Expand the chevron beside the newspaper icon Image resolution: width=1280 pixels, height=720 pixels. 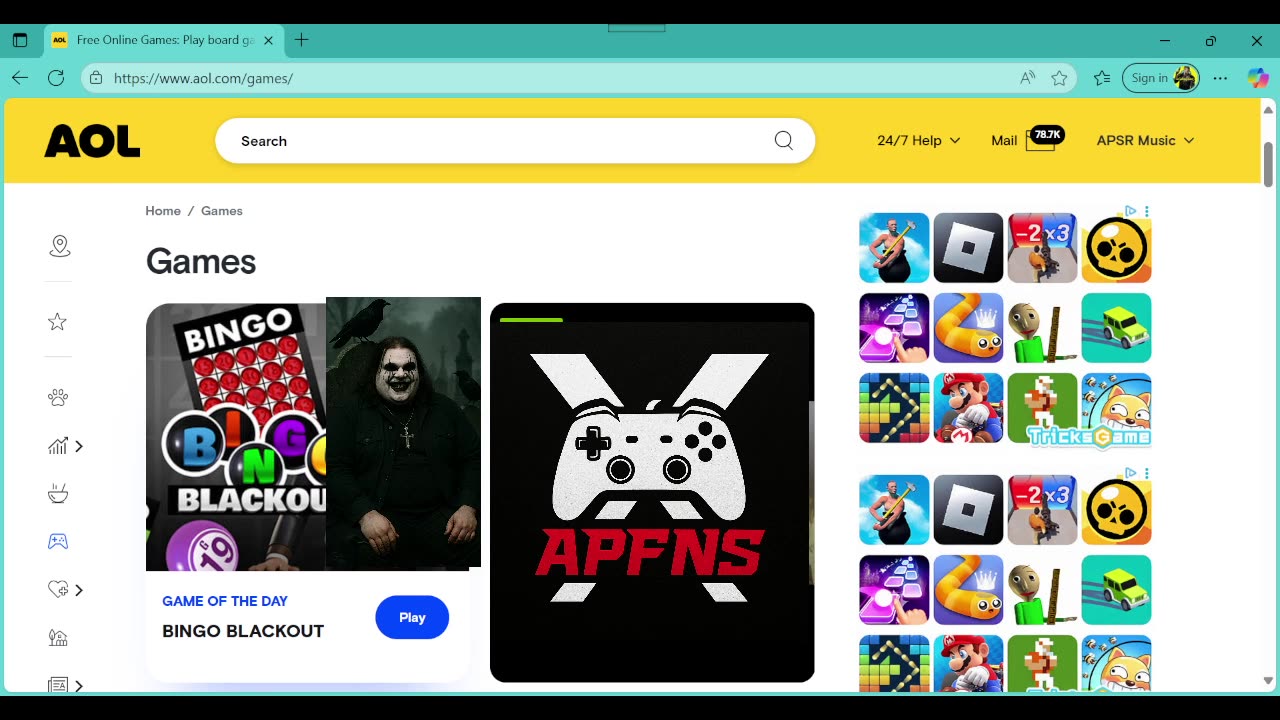click(x=79, y=686)
